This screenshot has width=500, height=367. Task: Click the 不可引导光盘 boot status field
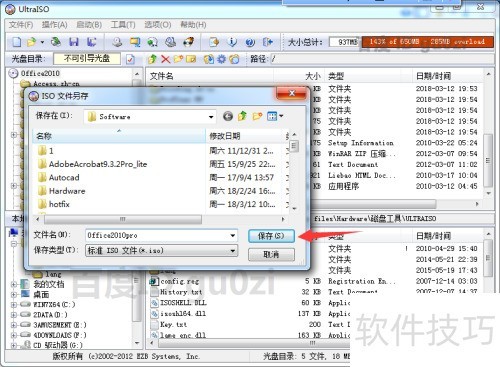87,59
